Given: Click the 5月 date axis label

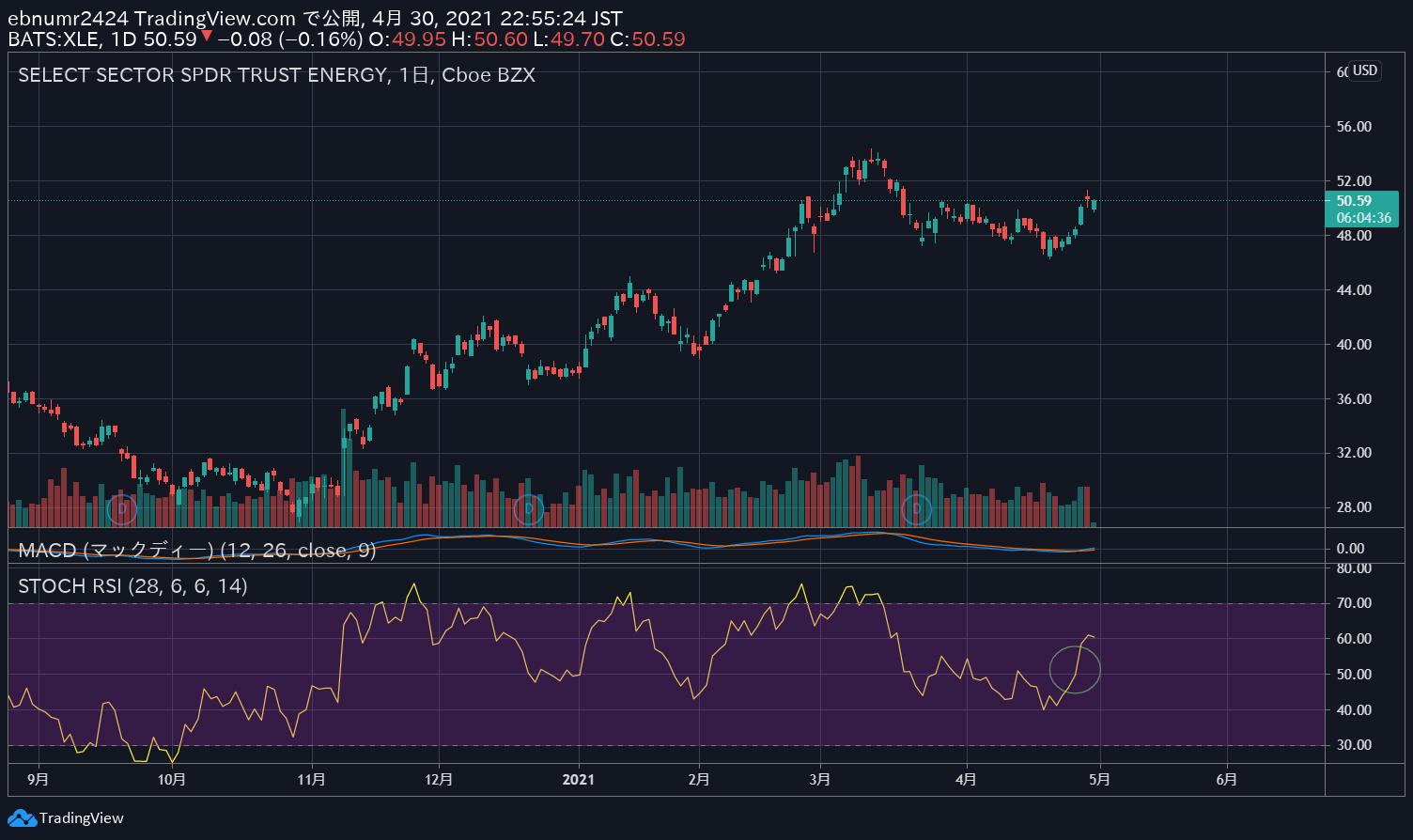Looking at the screenshot, I should (1099, 780).
